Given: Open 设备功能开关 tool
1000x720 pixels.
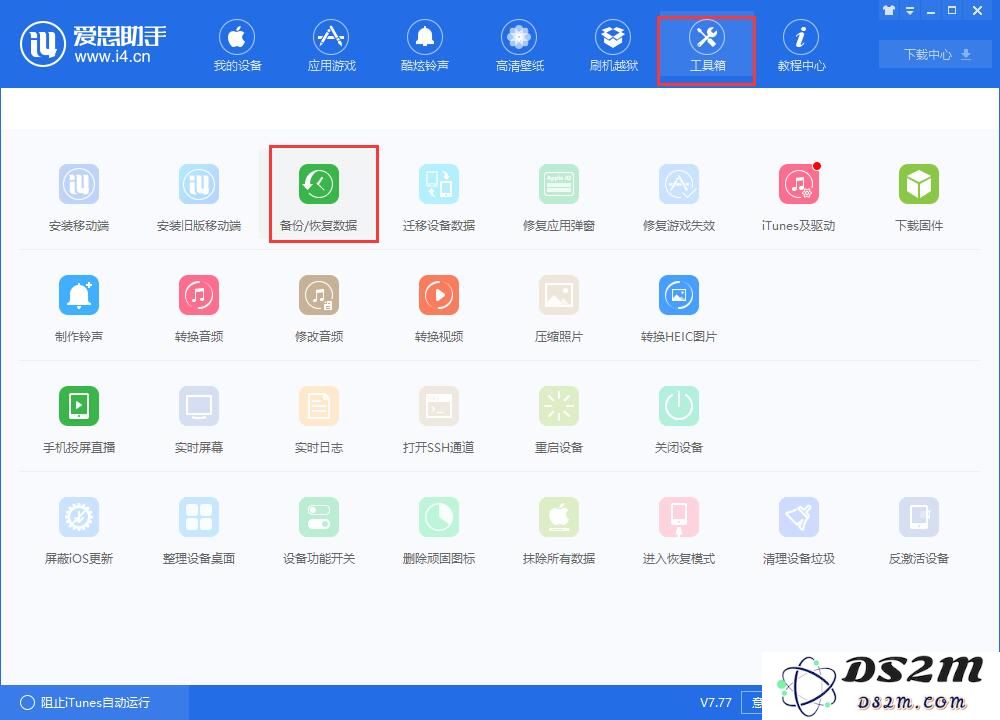Looking at the screenshot, I should tap(319, 531).
